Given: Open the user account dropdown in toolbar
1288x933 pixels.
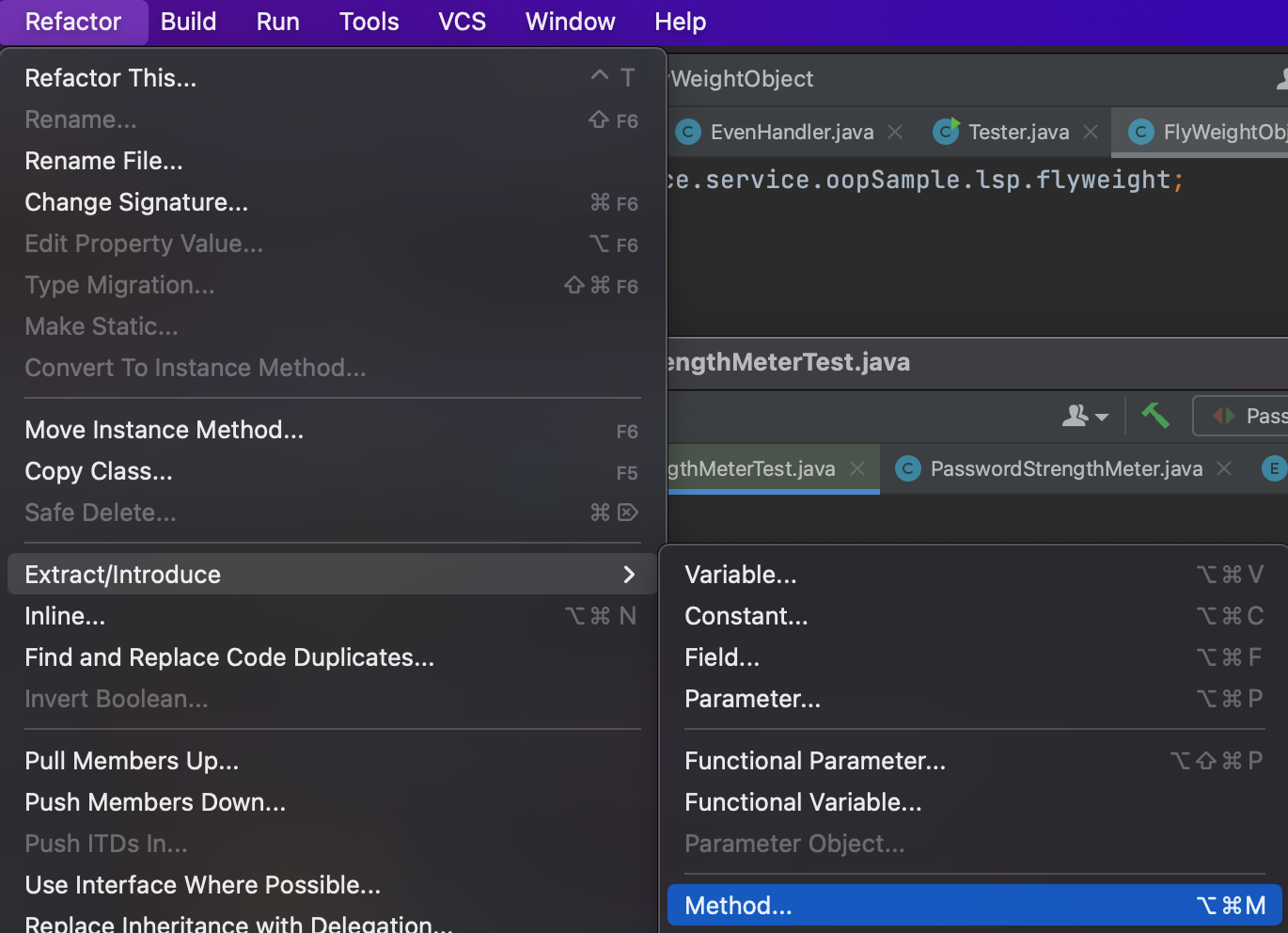Looking at the screenshot, I should coord(1085,415).
